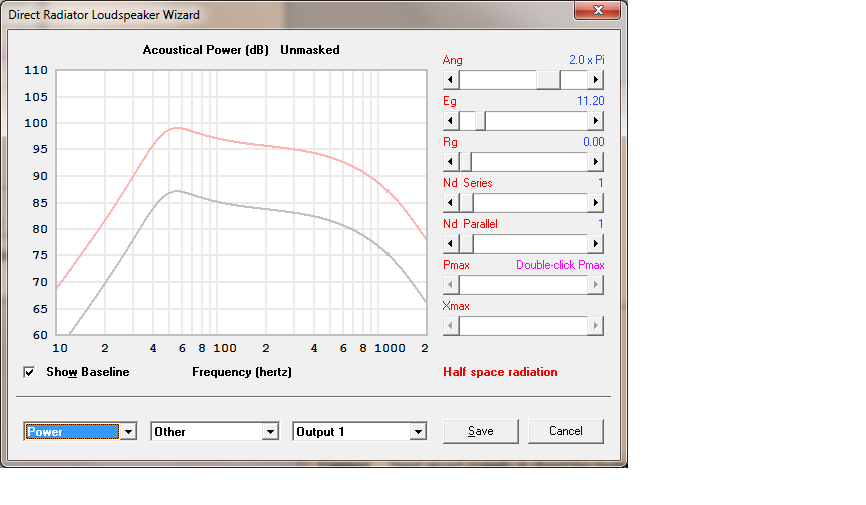The image size is (866, 505).
Task: Click the Show Baseline label text
Action: (88, 372)
